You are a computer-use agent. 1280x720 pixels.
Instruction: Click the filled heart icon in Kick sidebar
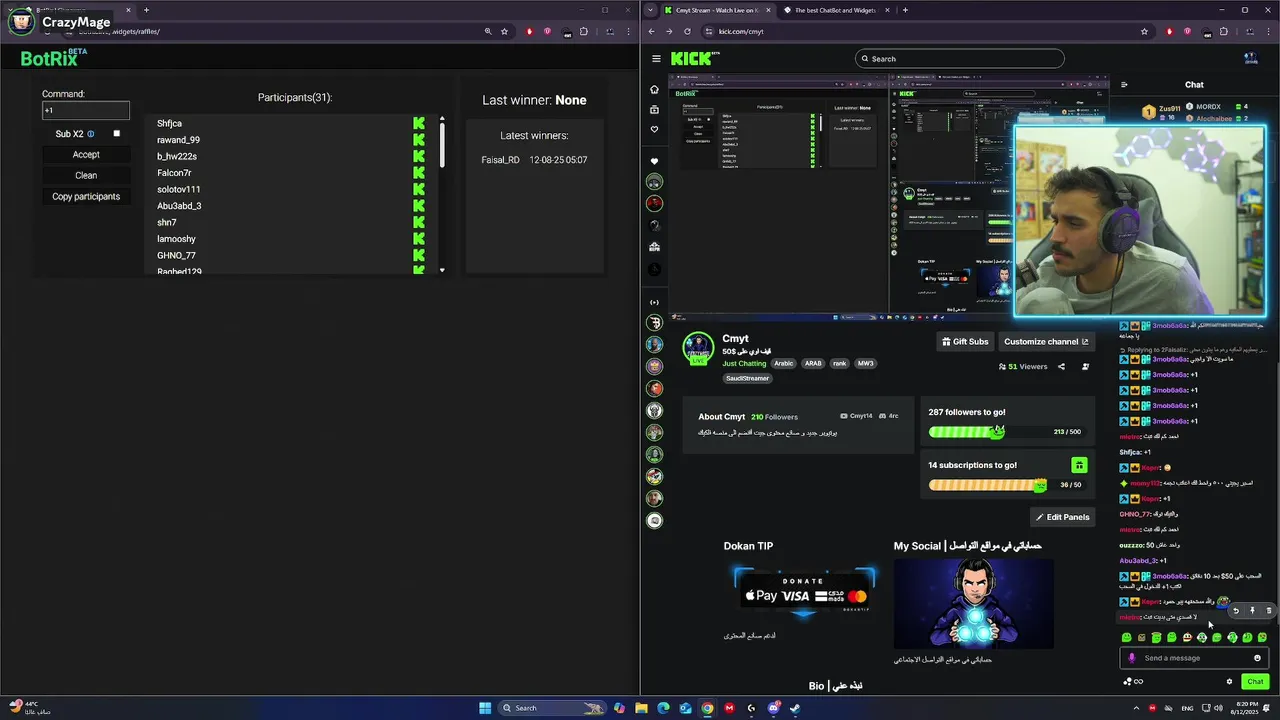tap(655, 161)
